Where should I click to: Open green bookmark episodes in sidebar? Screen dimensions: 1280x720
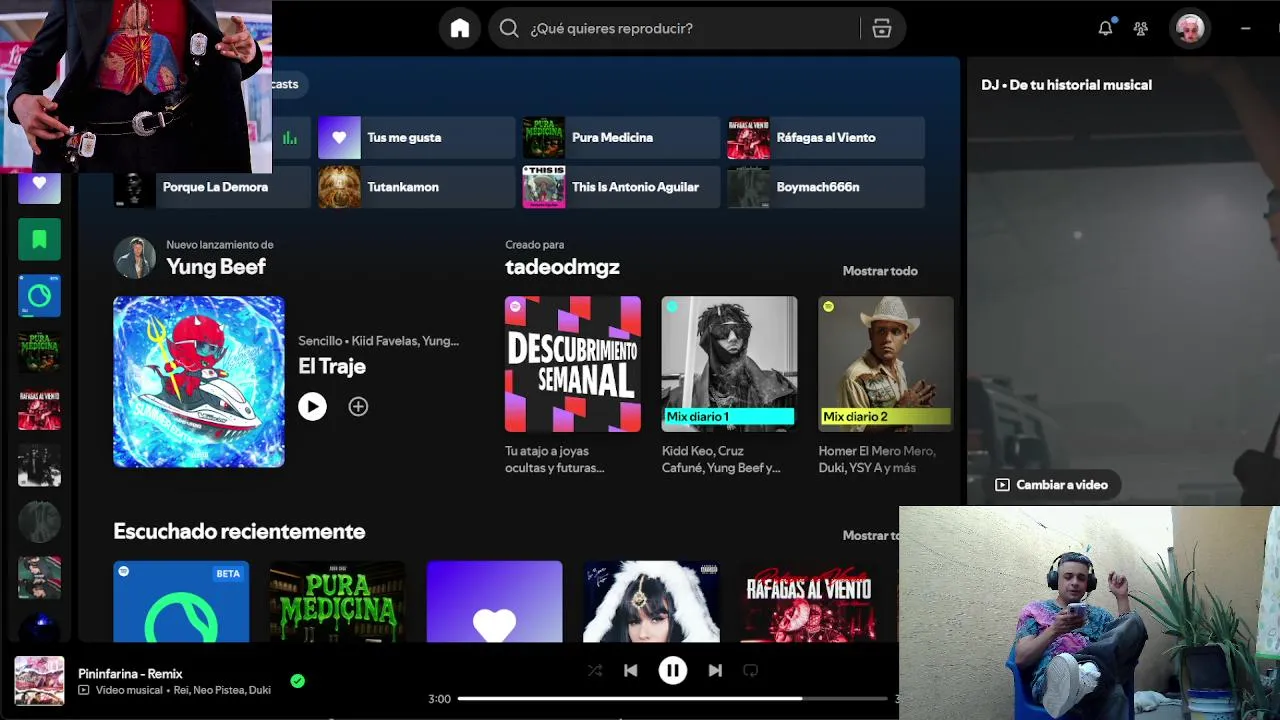(x=39, y=240)
